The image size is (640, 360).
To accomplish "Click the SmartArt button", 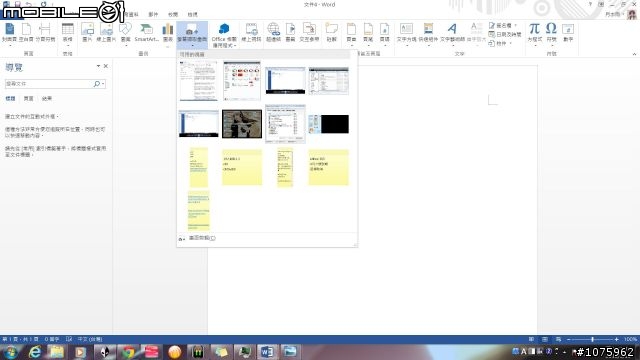I will pyautogui.click(x=146, y=33).
